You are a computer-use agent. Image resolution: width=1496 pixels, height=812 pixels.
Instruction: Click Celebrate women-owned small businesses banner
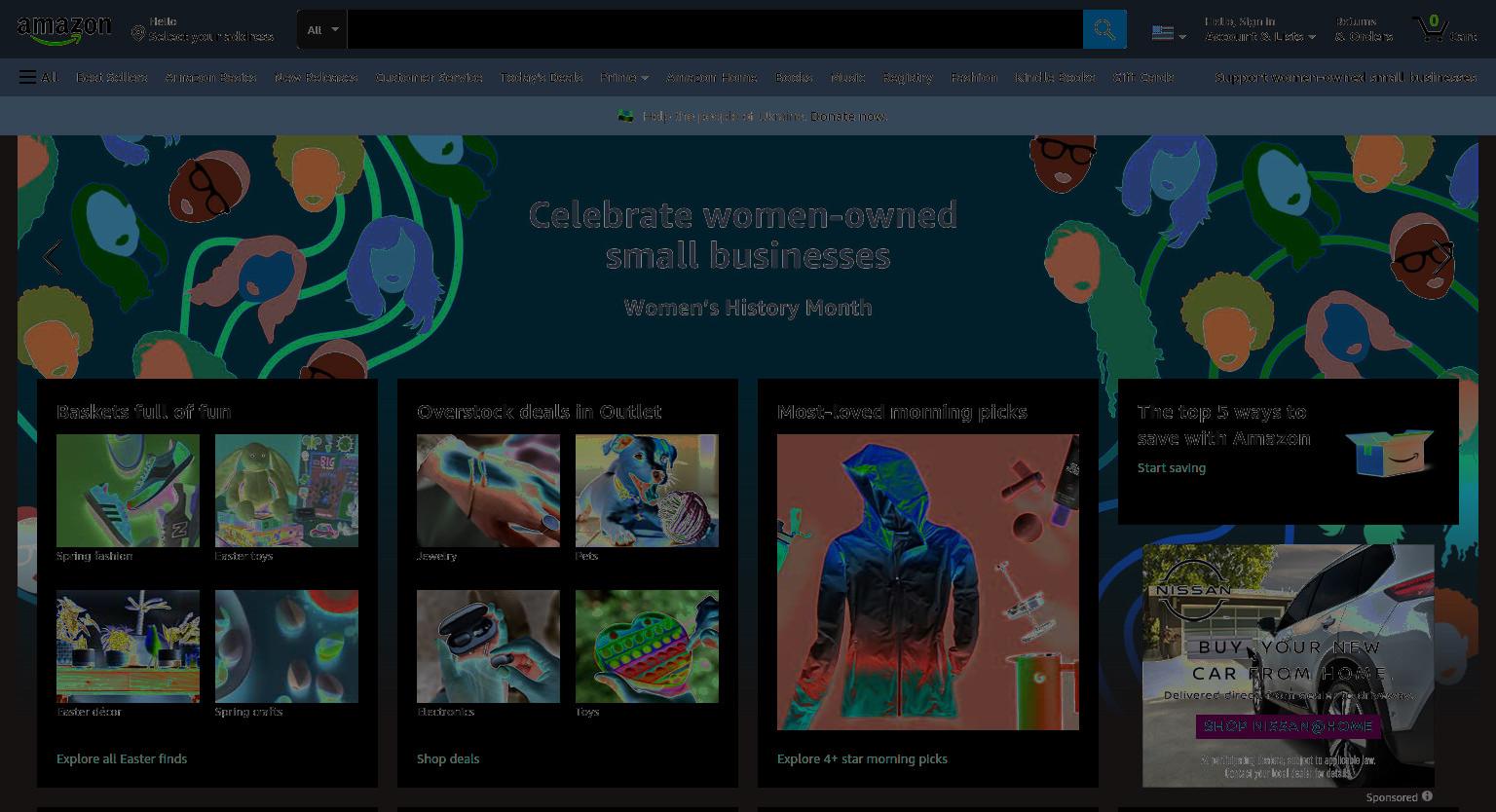point(743,235)
